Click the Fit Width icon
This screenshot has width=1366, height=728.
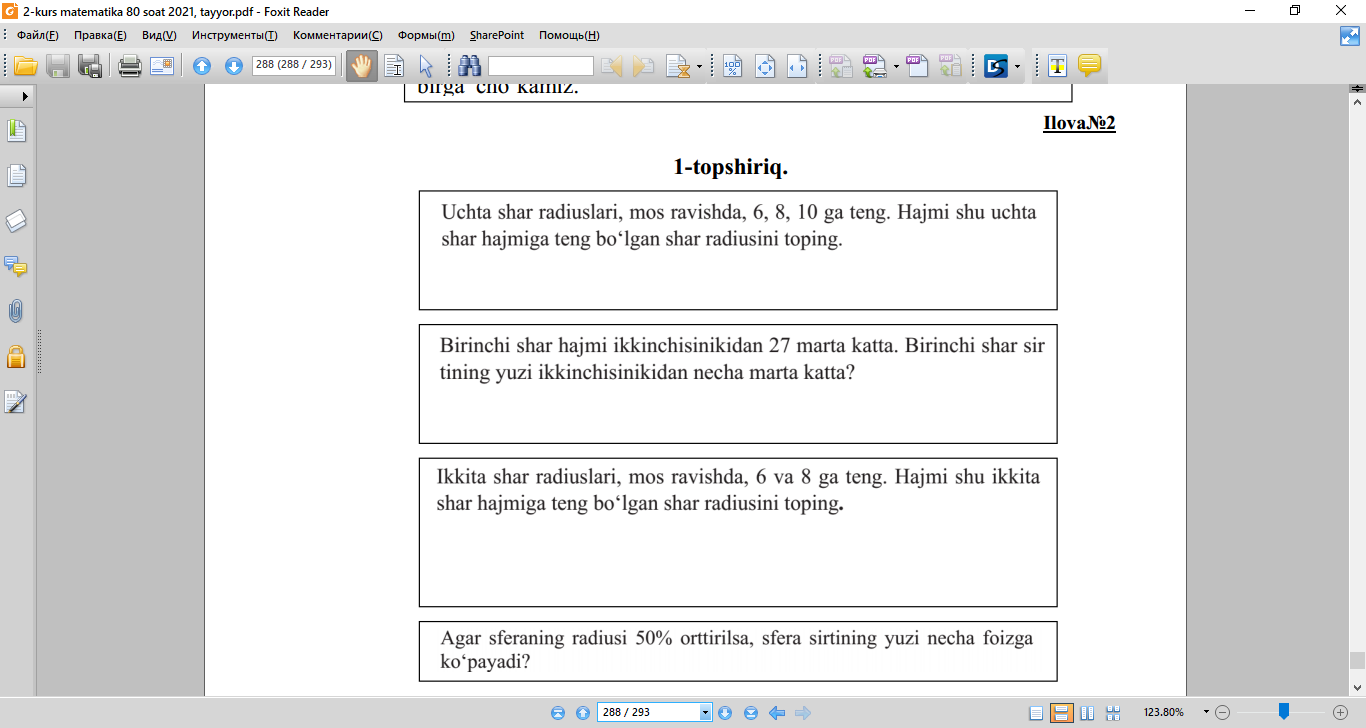[797, 67]
